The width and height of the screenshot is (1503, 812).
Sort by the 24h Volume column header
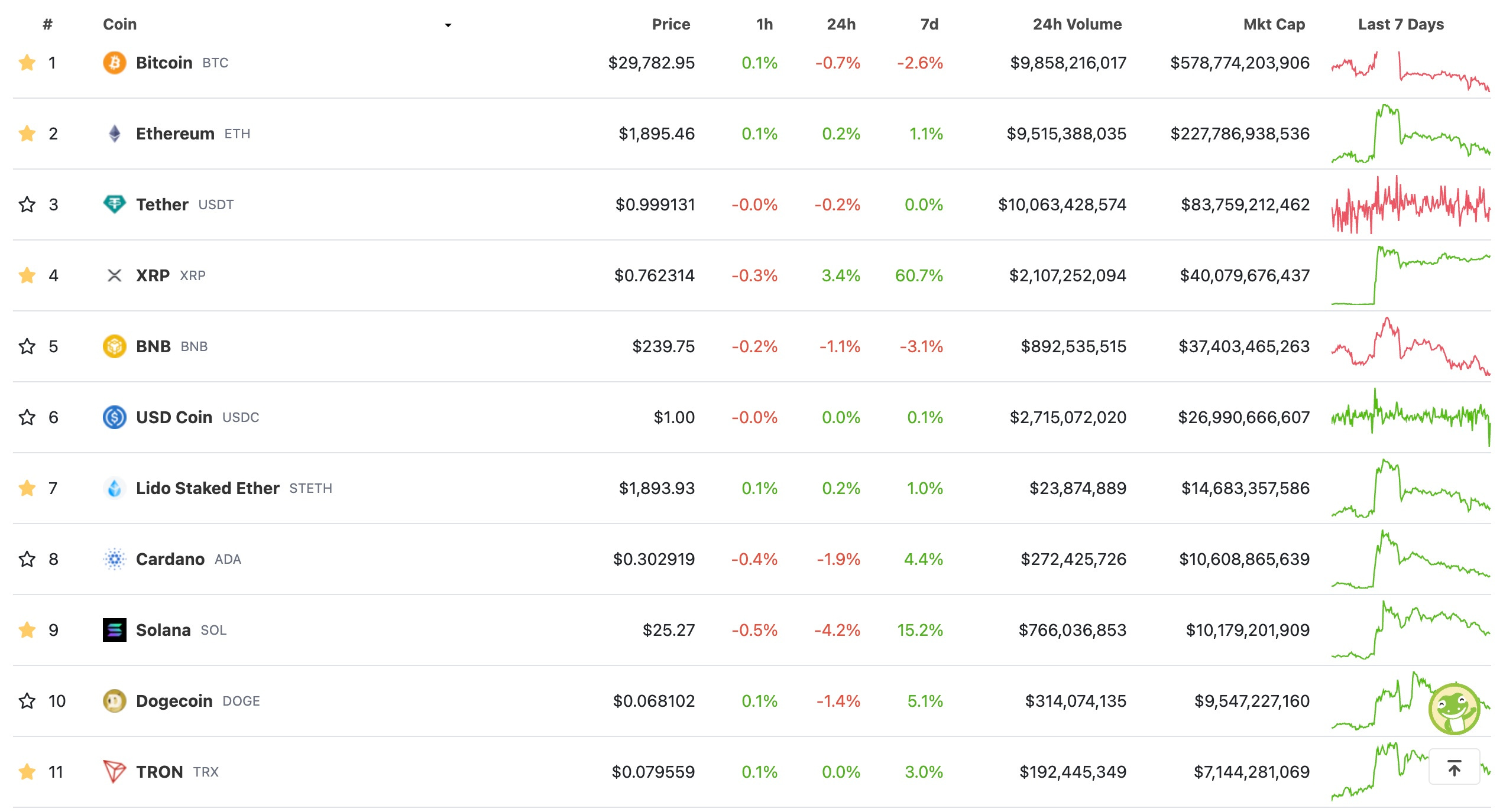click(1077, 24)
